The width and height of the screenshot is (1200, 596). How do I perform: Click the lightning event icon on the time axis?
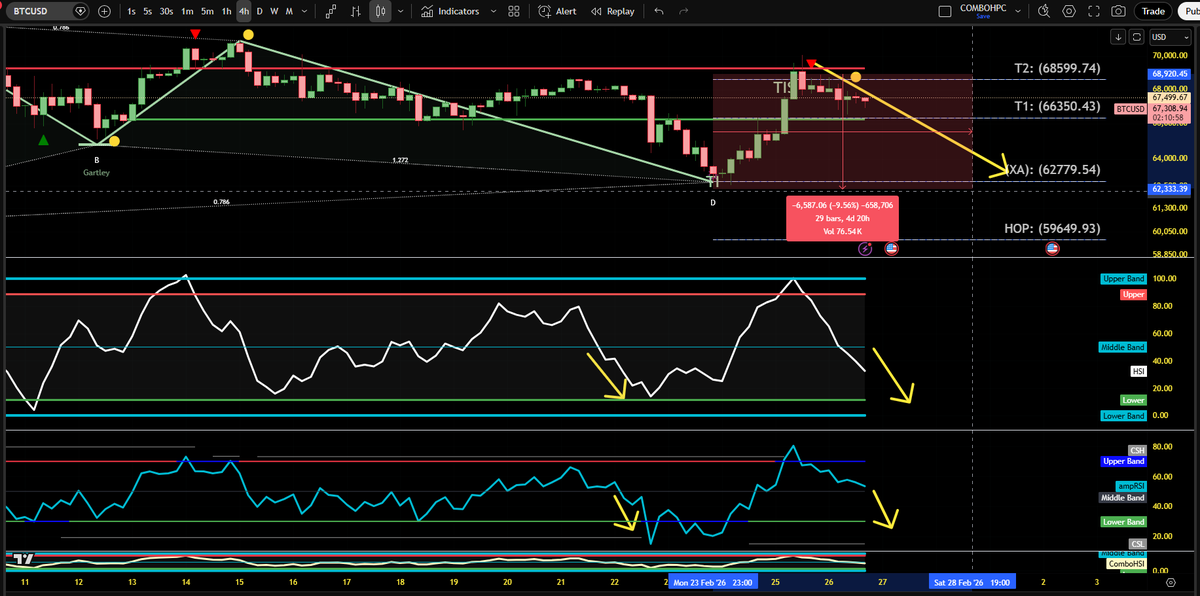(x=866, y=247)
